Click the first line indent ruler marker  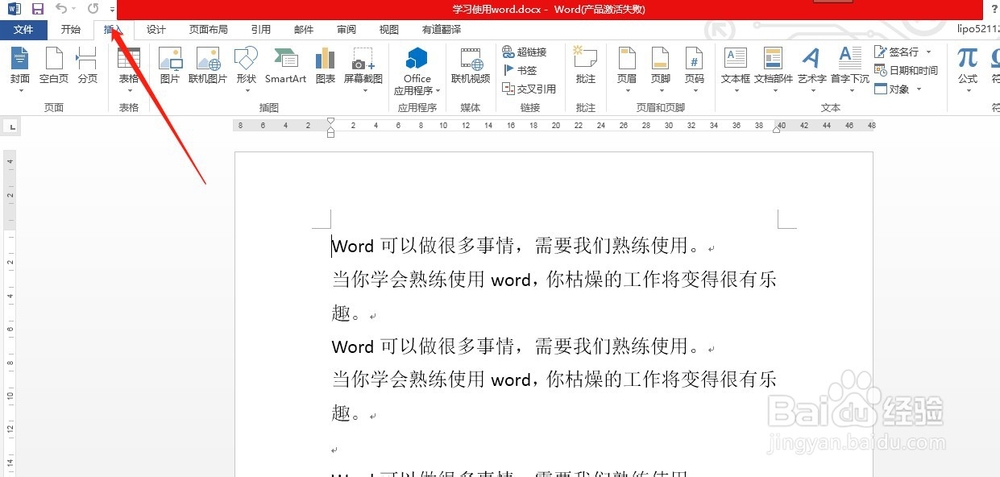pos(330,121)
